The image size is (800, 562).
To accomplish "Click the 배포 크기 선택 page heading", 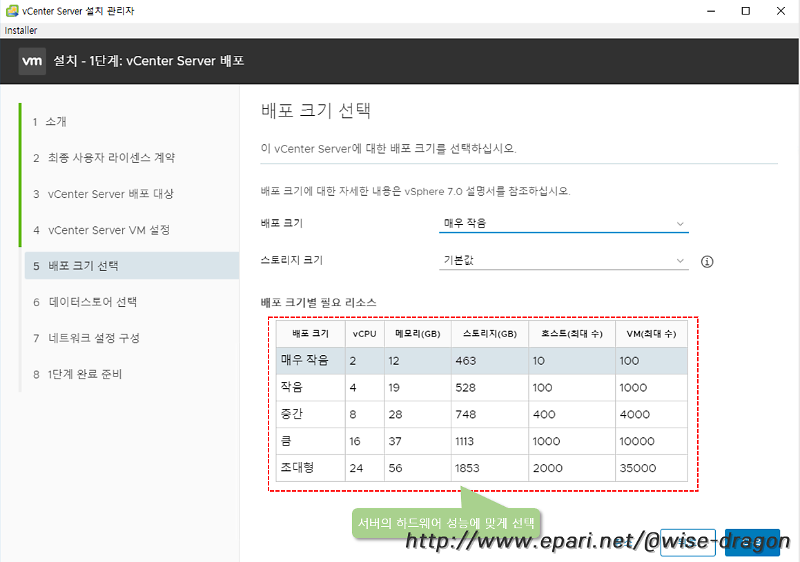I will pyautogui.click(x=316, y=110).
